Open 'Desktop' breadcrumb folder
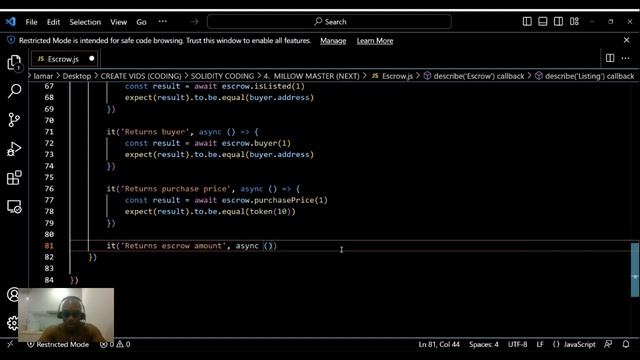The image size is (640, 360). [77, 76]
